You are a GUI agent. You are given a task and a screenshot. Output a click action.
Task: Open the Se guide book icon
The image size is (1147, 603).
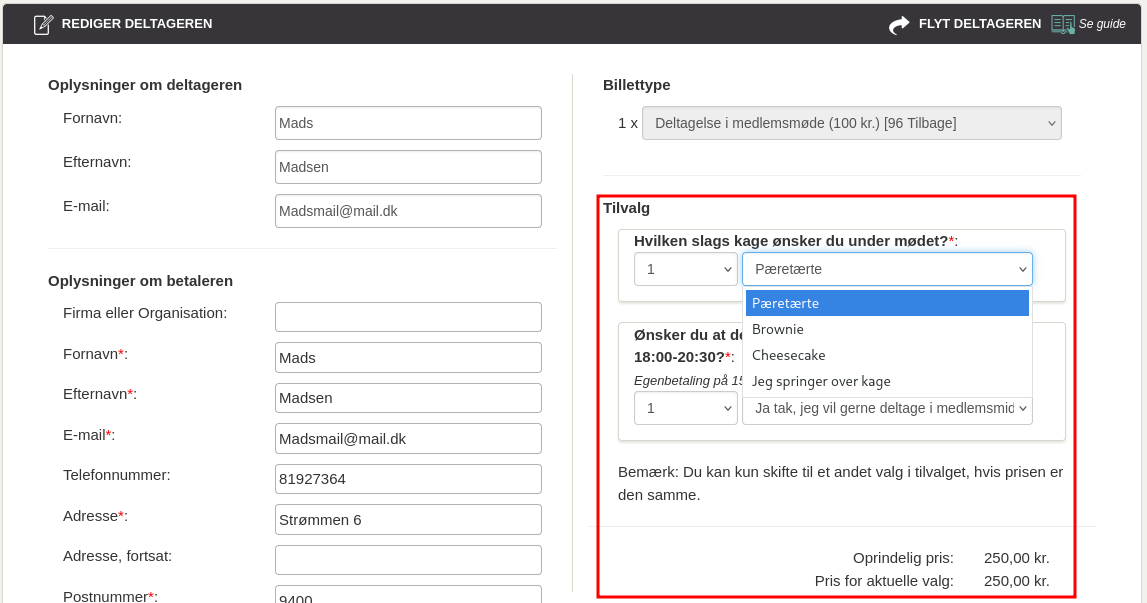tap(1062, 24)
